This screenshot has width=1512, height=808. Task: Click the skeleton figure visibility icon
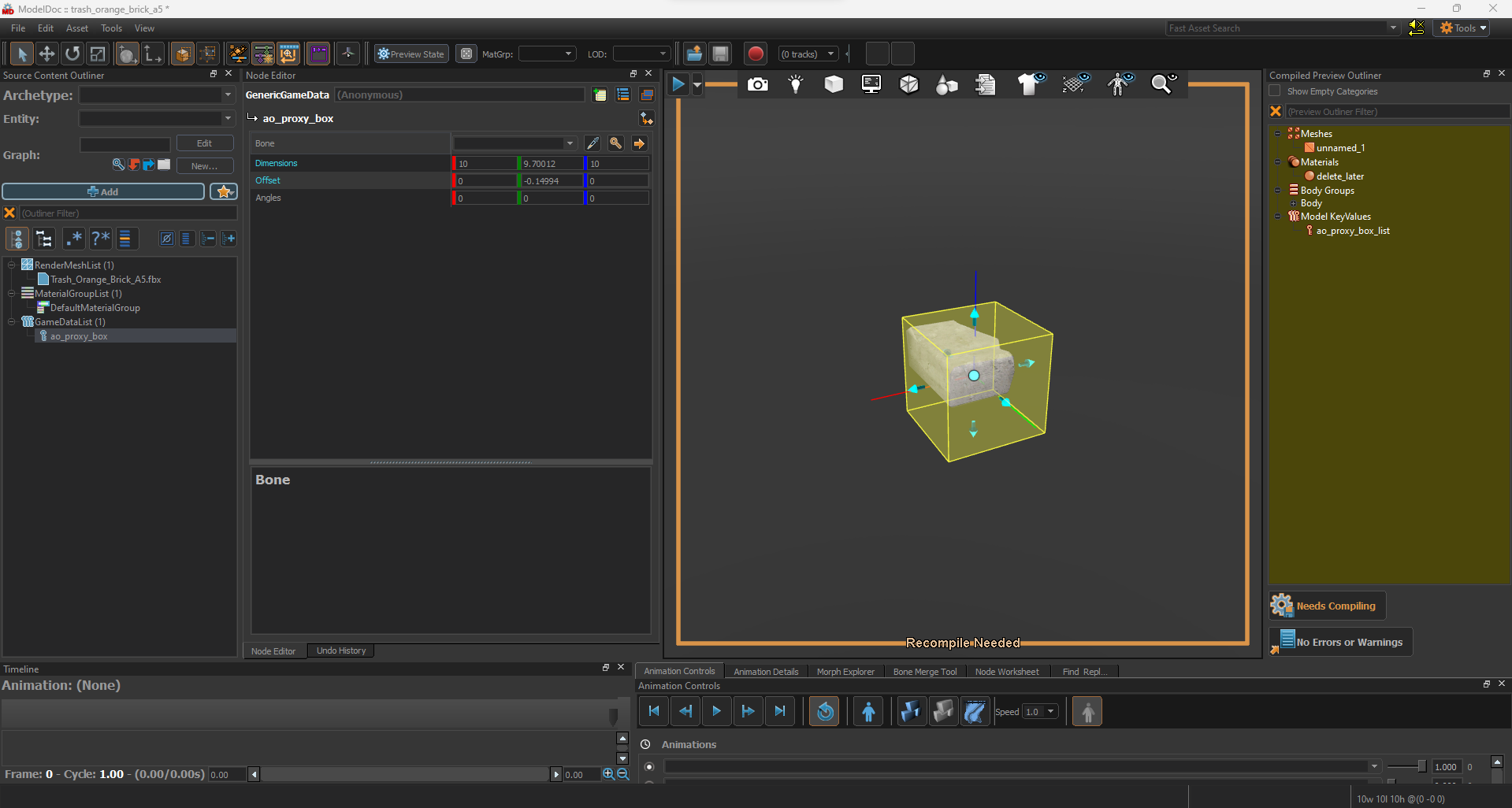(1119, 84)
